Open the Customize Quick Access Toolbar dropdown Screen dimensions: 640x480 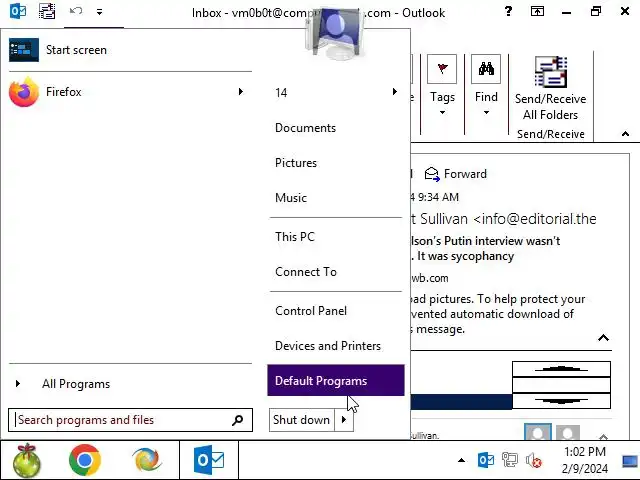pos(99,12)
